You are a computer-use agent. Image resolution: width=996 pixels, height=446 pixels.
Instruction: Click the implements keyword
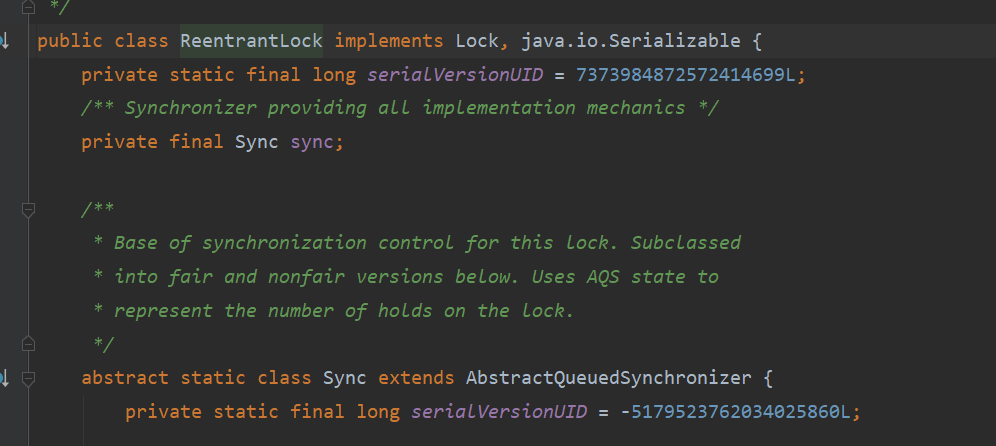click(x=389, y=41)
